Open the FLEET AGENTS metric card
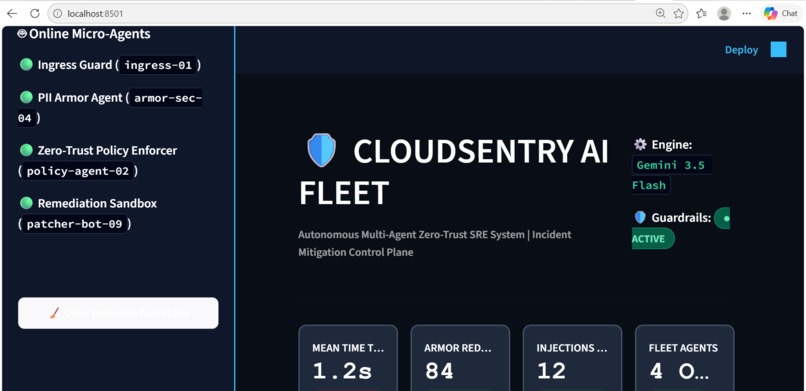Screen dimensions: 806x391 [x=685, y=358]
